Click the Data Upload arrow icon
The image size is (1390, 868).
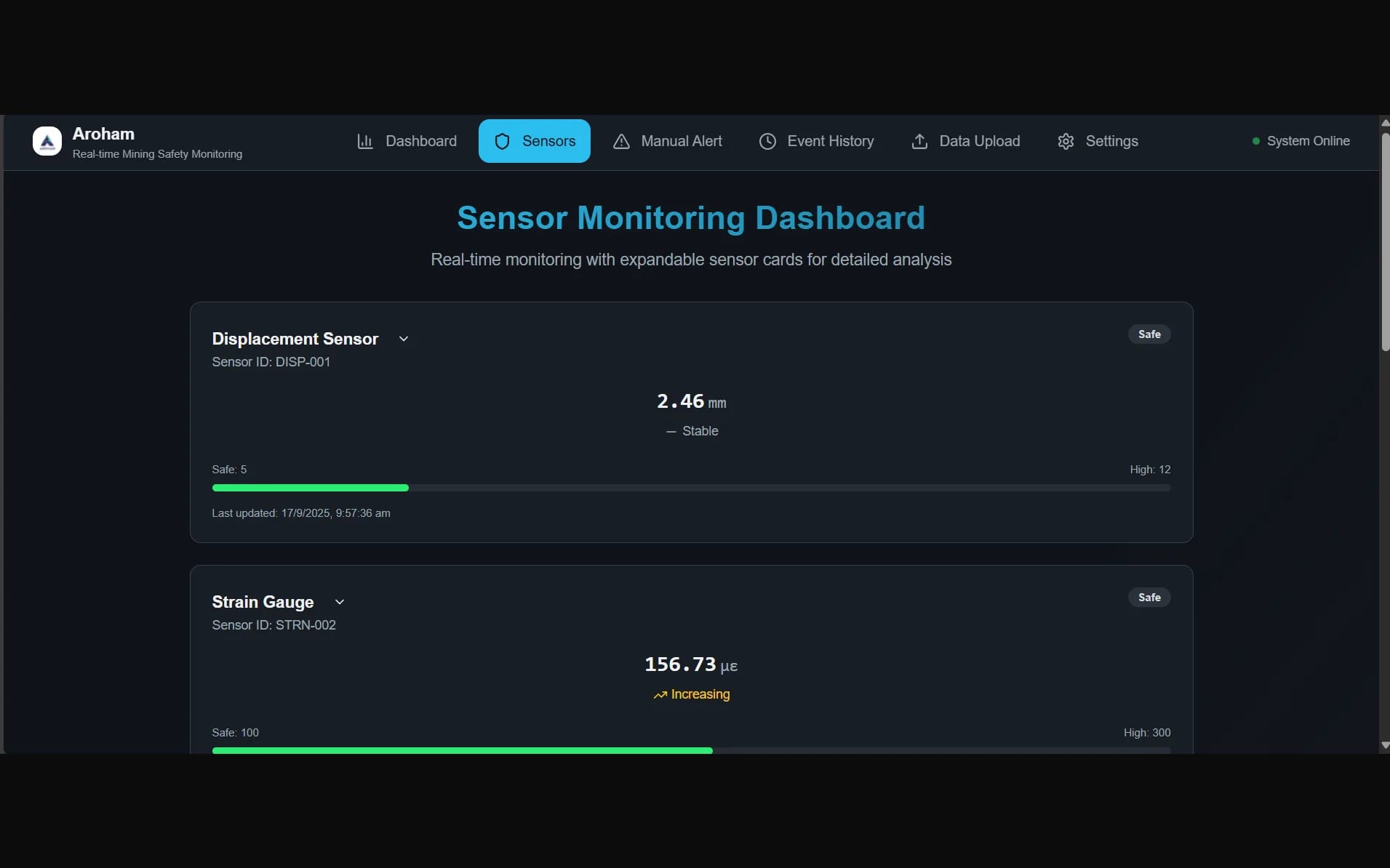click(x=919, y=141)
